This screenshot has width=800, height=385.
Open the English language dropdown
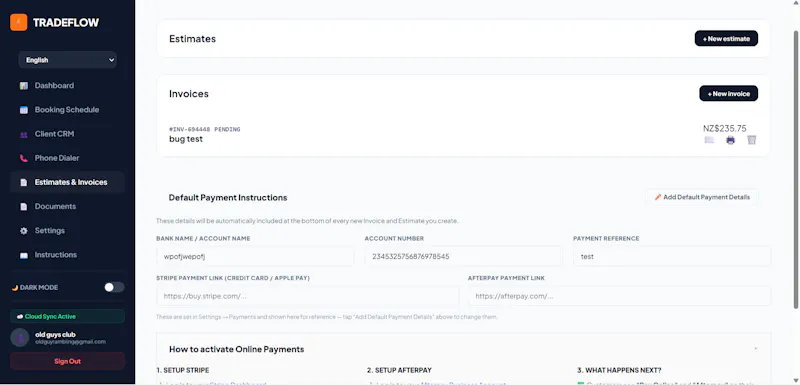point(67,60)
